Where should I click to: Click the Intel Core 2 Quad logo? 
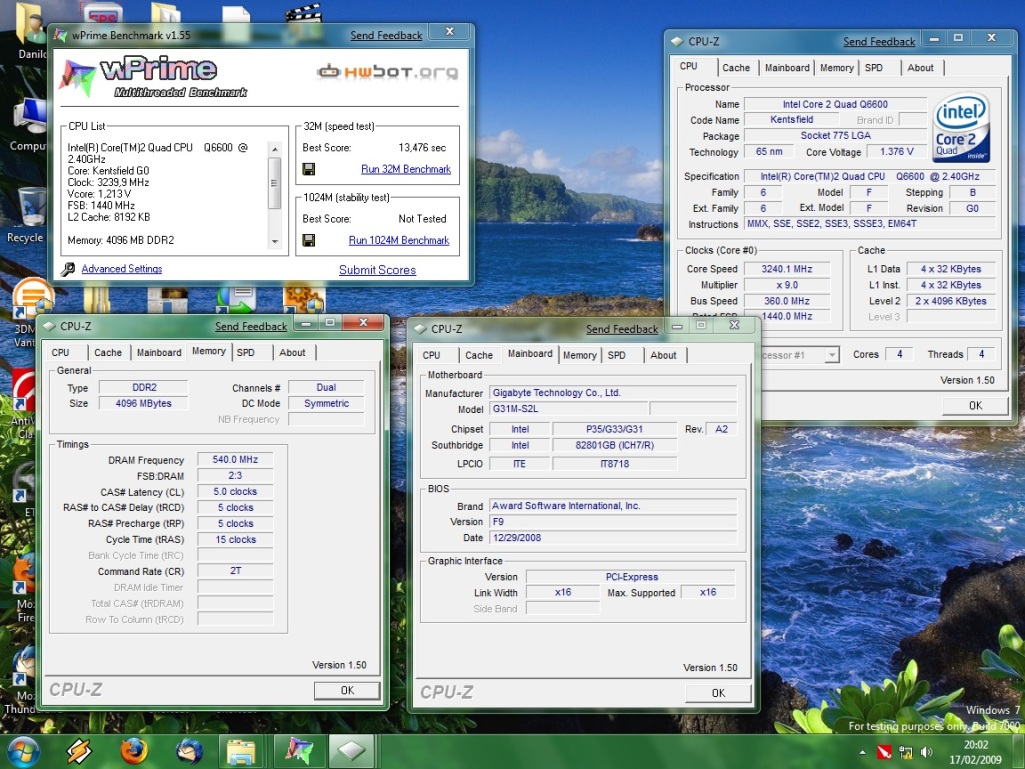[961, 128]
